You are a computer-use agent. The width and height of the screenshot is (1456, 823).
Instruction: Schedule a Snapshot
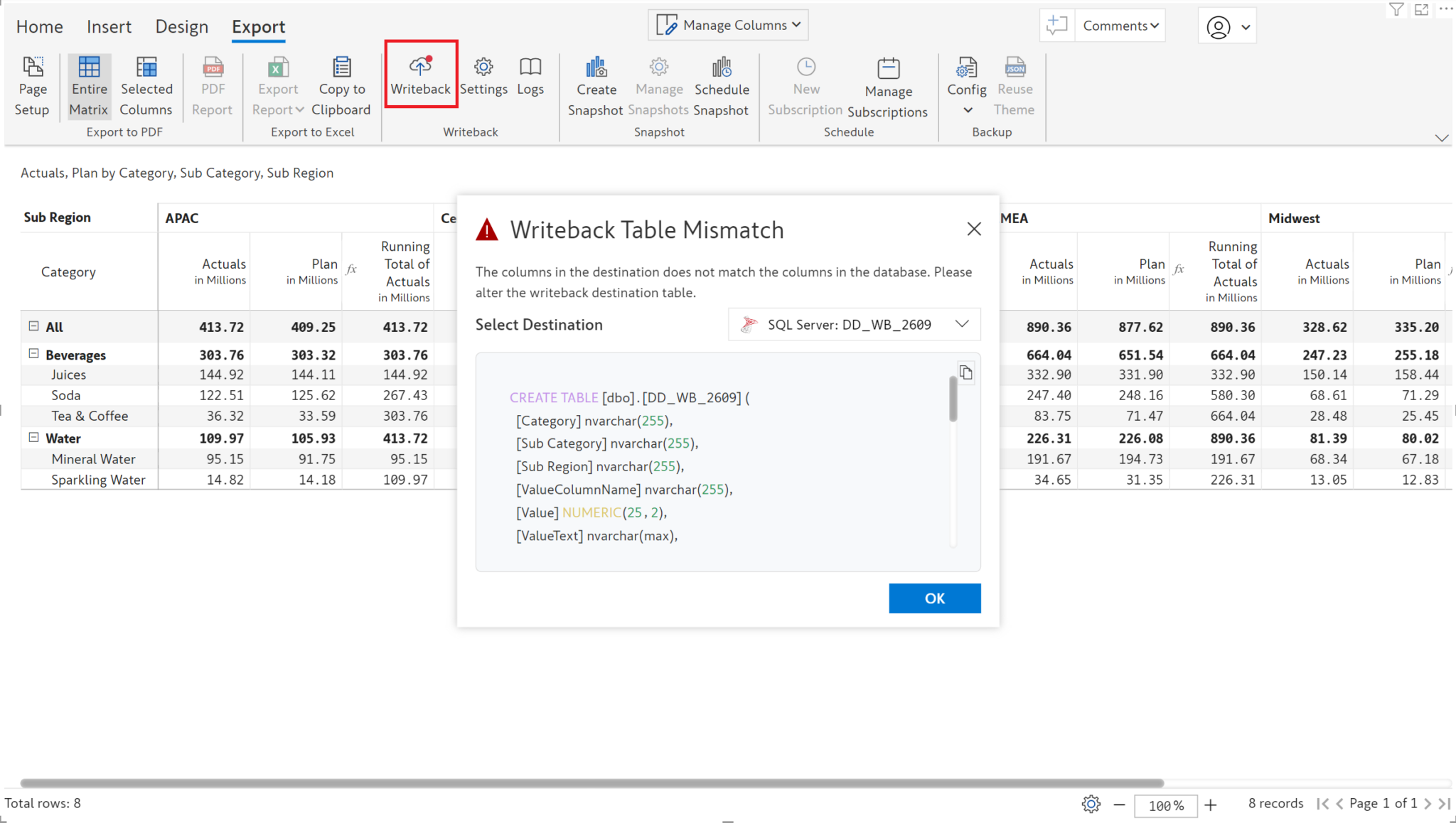tap(722, 85)
